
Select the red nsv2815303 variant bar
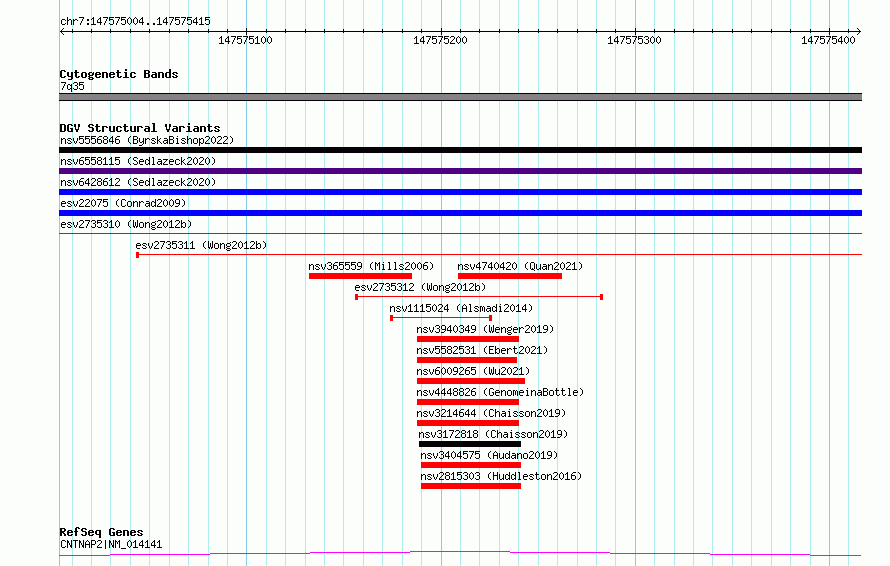pyautogui.click(x=471, y=486)
